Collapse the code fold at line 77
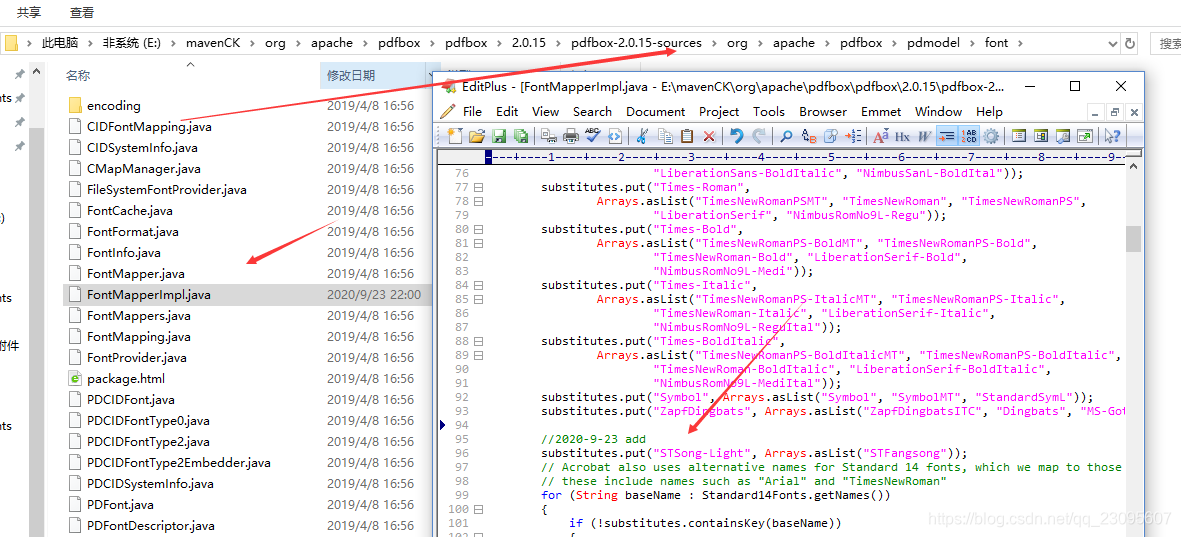This screenshot has width=1181, height=537. coord(478,187)
